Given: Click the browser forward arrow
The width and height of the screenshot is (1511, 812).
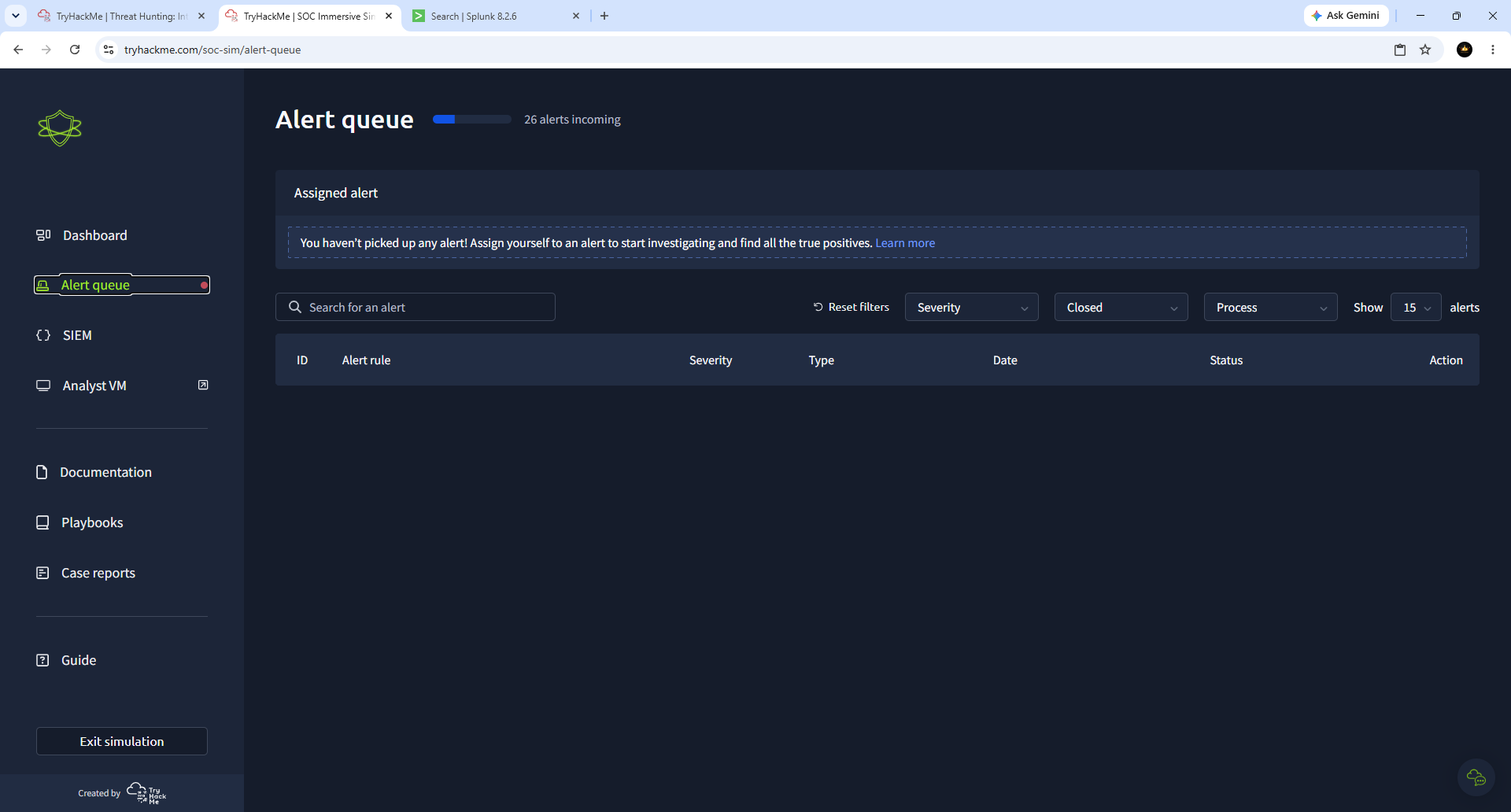Looking at the screenshot, I should tap(46, 50).
